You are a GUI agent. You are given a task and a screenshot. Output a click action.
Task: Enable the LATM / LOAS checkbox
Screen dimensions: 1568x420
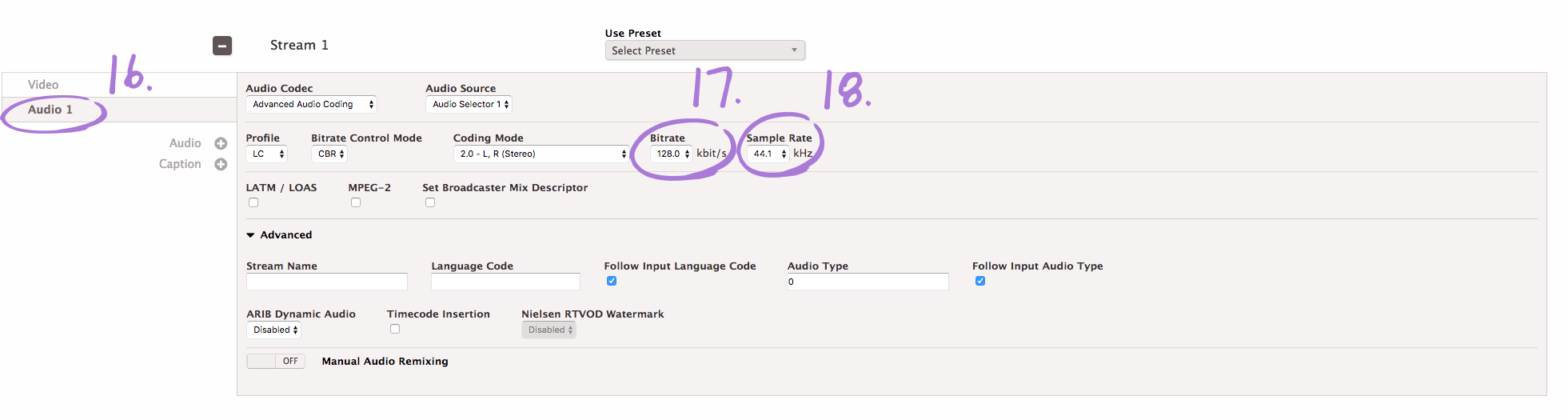(253, 202)
